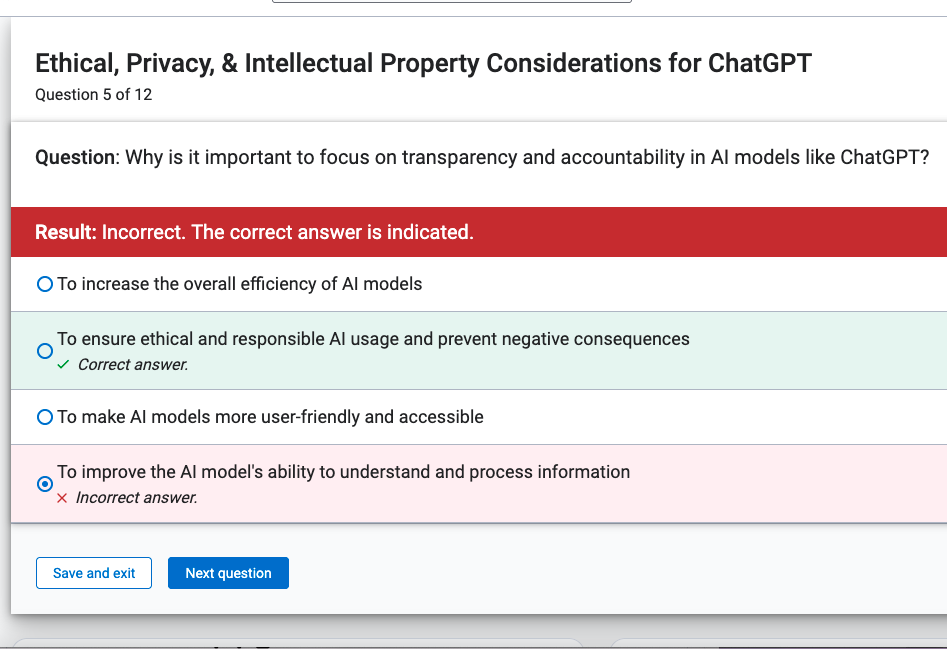Click the bold 'Result:' label in banner

66,232
